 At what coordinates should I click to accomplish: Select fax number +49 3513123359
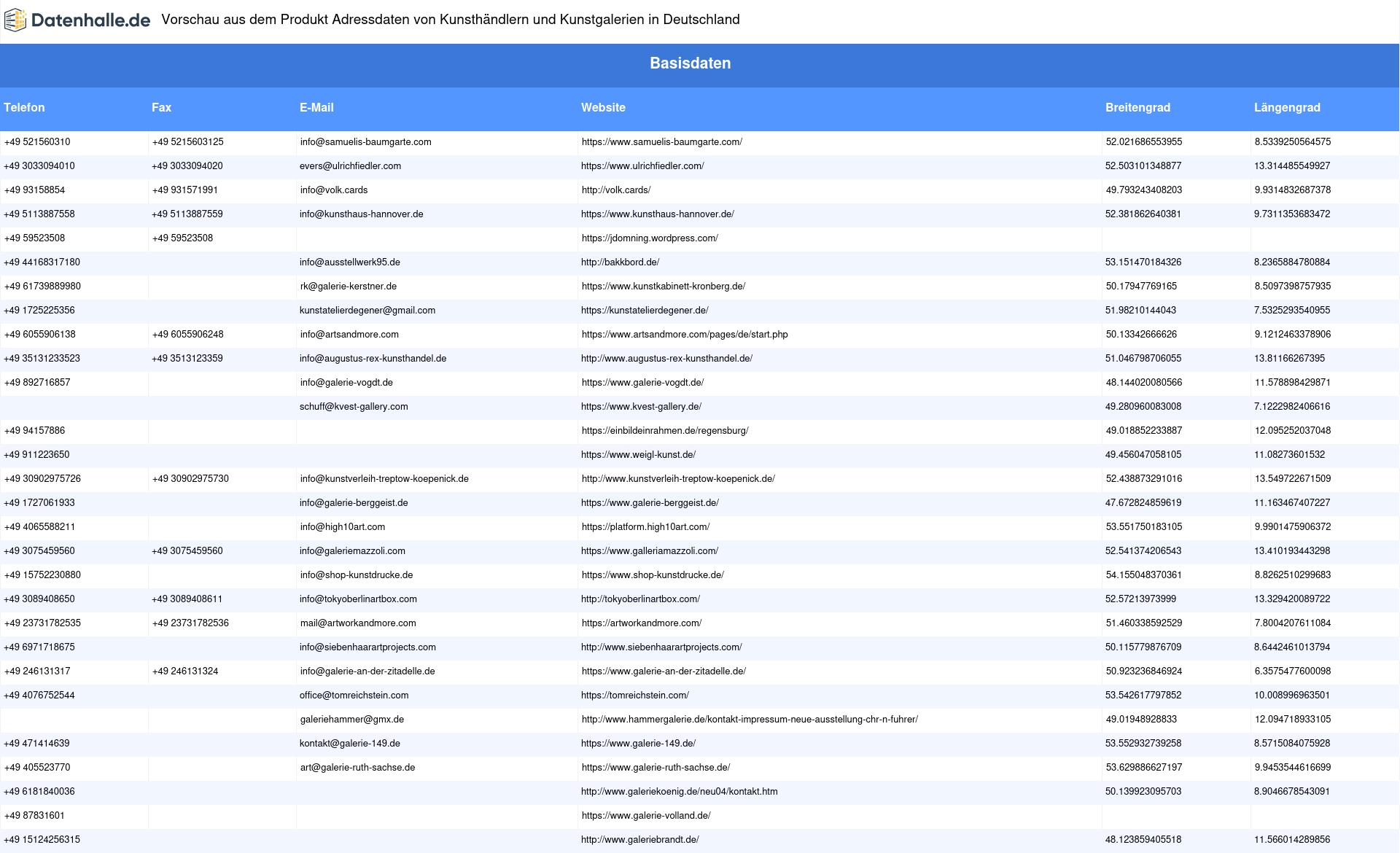(x=187, y=359)
